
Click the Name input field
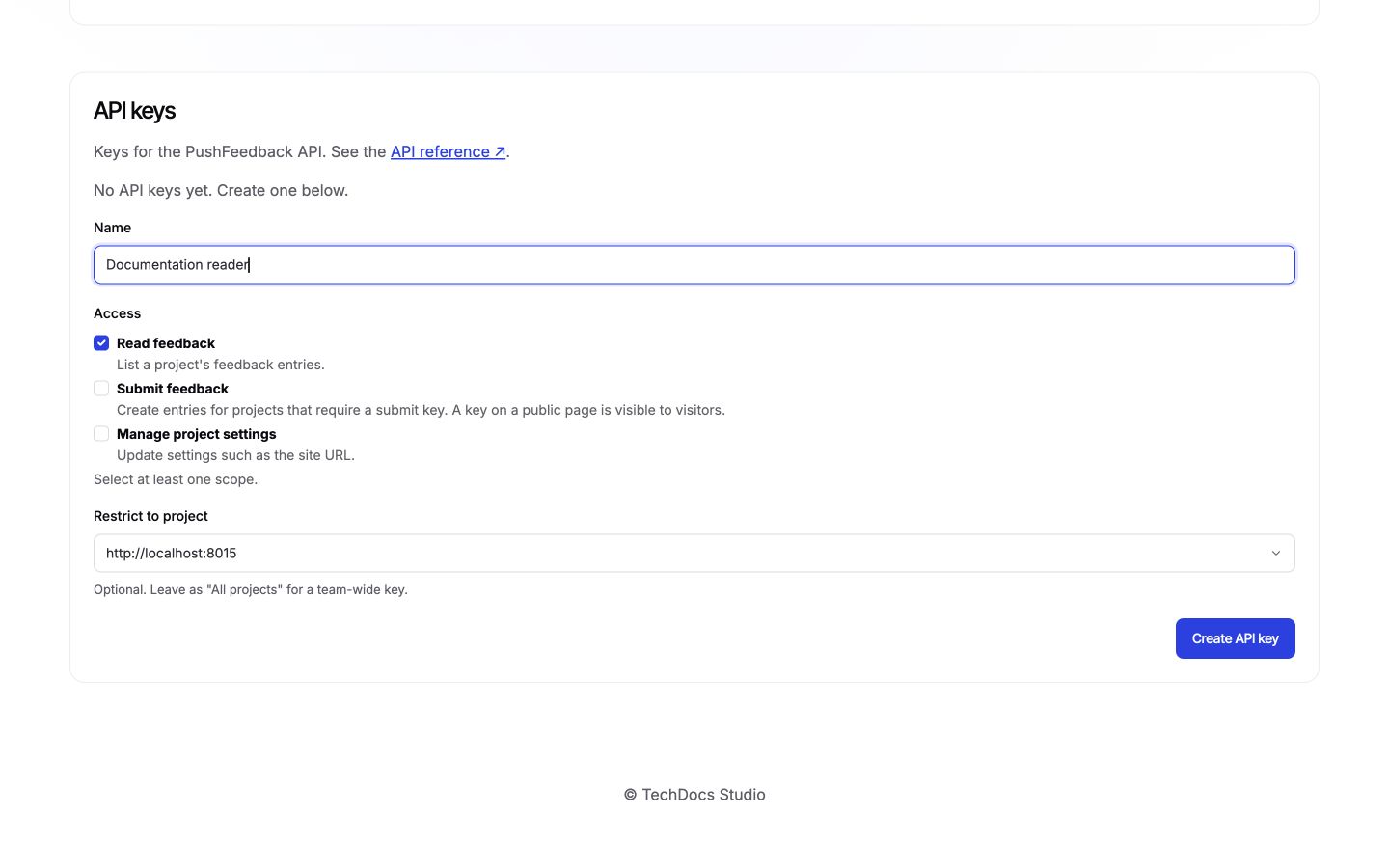694,264
